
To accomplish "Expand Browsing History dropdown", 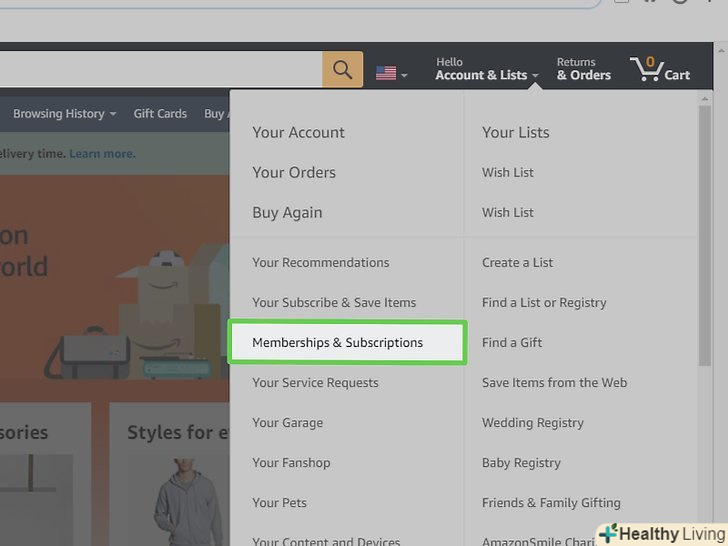I will pos(65,114).
